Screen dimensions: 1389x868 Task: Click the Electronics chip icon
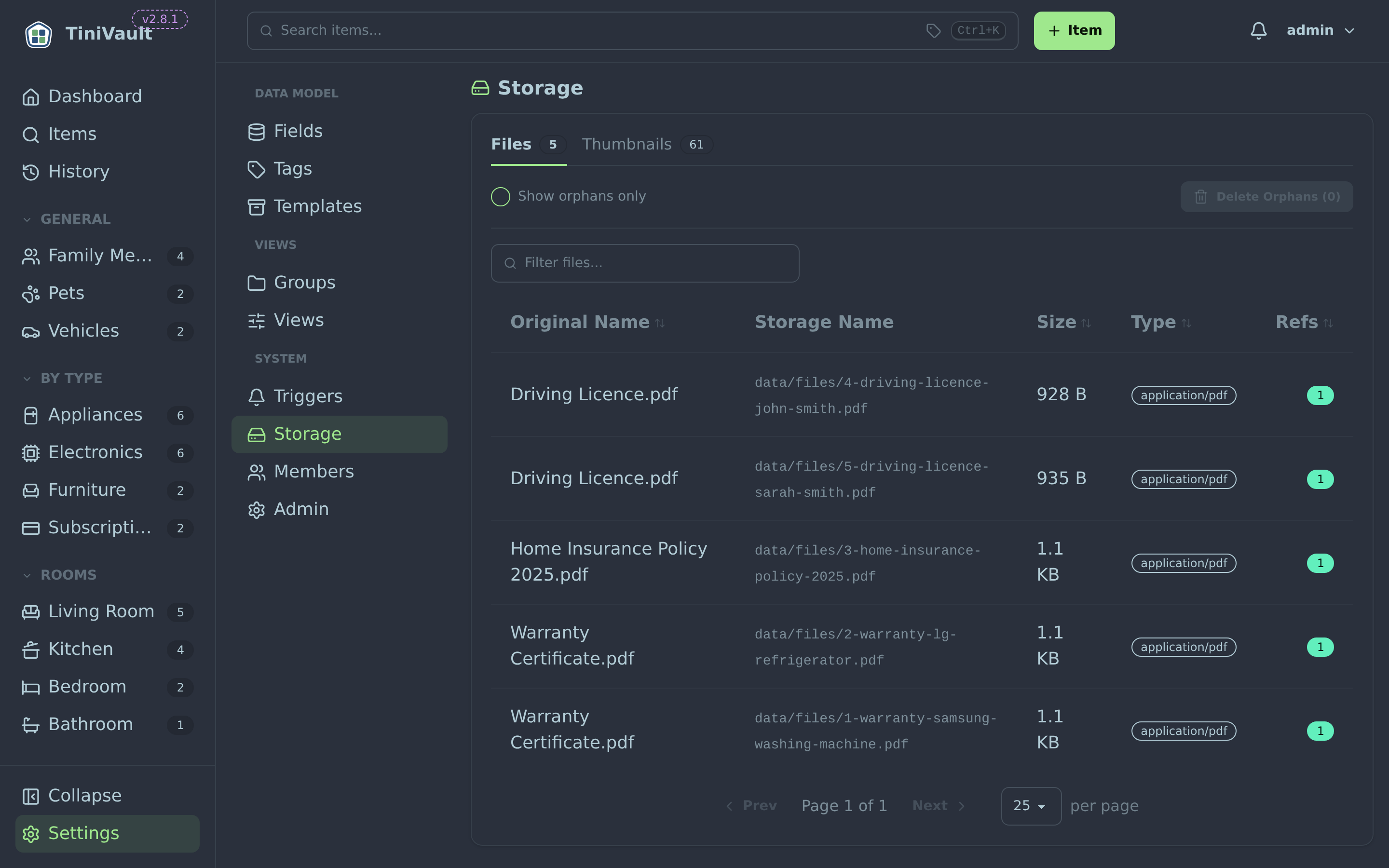[x=30, y=453]
